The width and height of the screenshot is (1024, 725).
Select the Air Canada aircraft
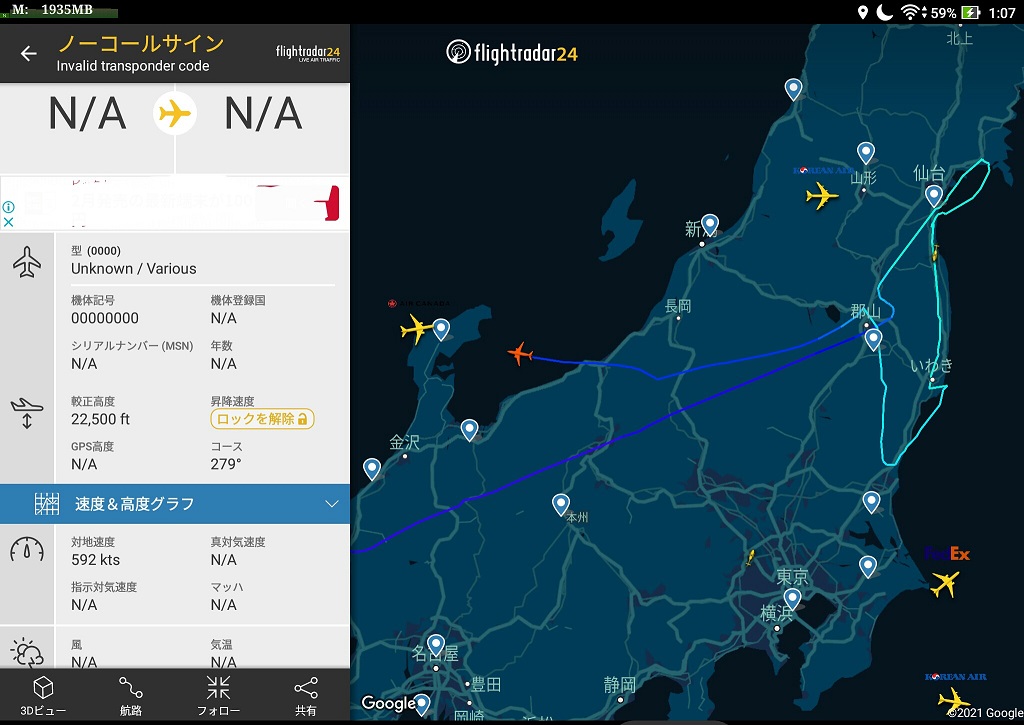click(x=416, y=328)
